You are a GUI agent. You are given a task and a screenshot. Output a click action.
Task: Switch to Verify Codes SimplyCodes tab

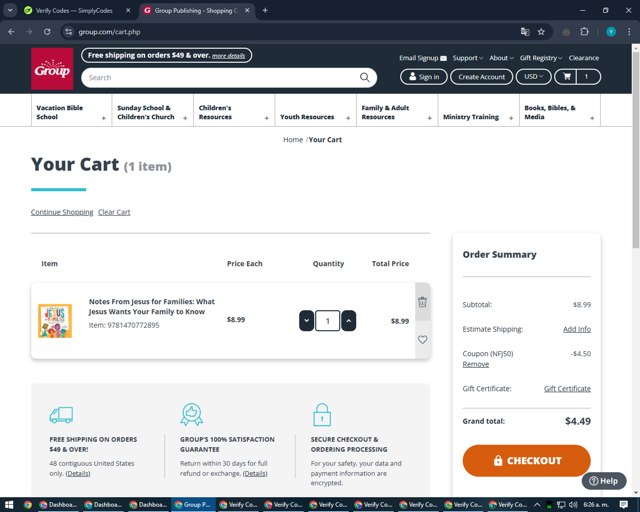click(73, 11)
